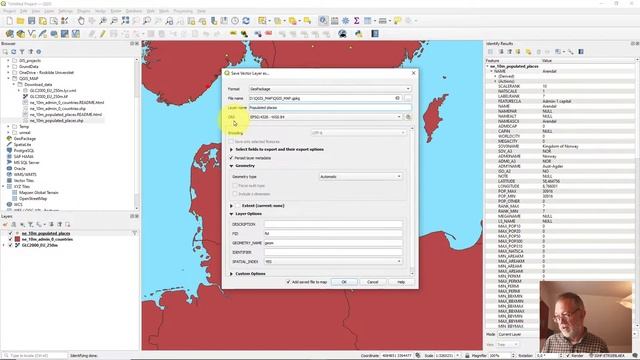Open the CRS dropdown showing EPSG:4326
Viewport: 640px width, 360px height.
tap(326, 117)
